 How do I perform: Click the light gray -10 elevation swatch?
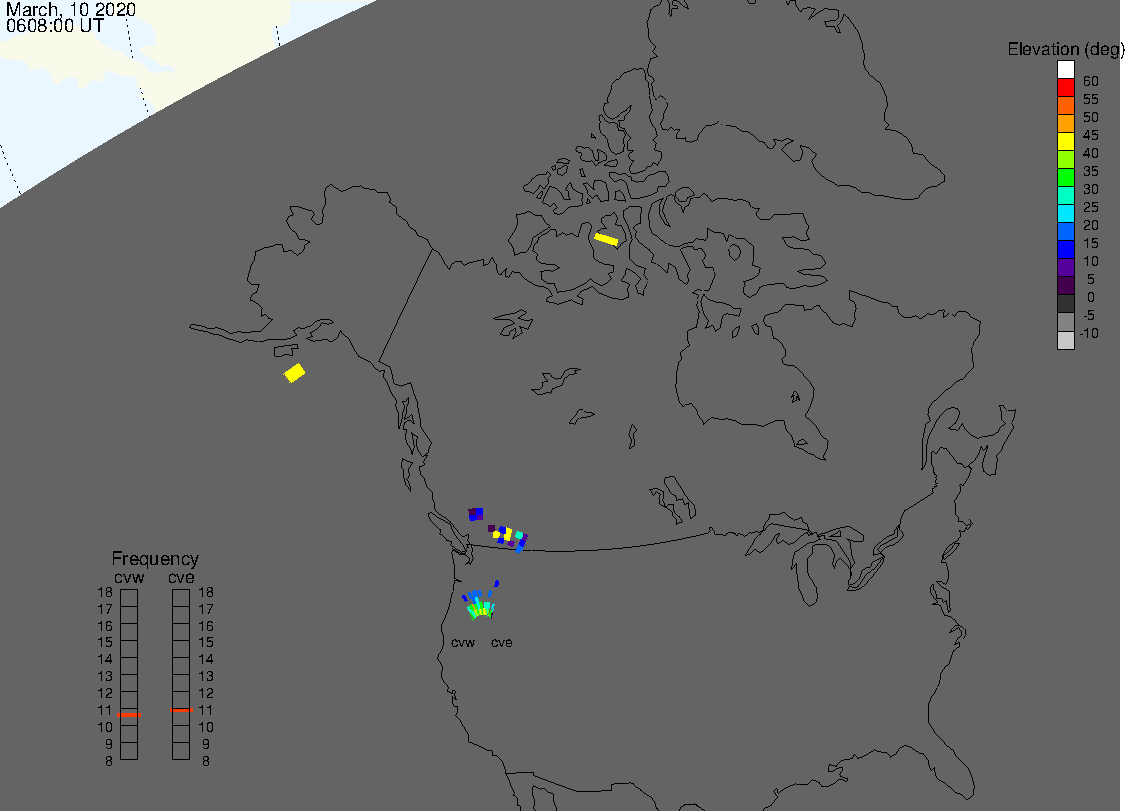click(x=1065, y=340)
